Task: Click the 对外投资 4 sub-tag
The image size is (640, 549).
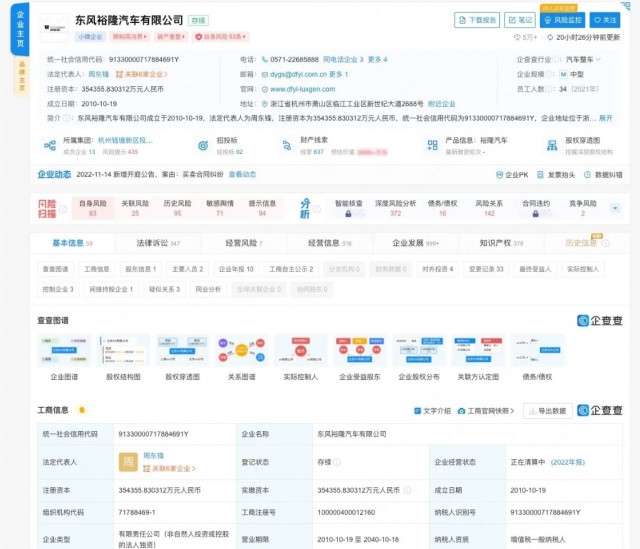Action: pyautogui.click(x=438, y=269)
